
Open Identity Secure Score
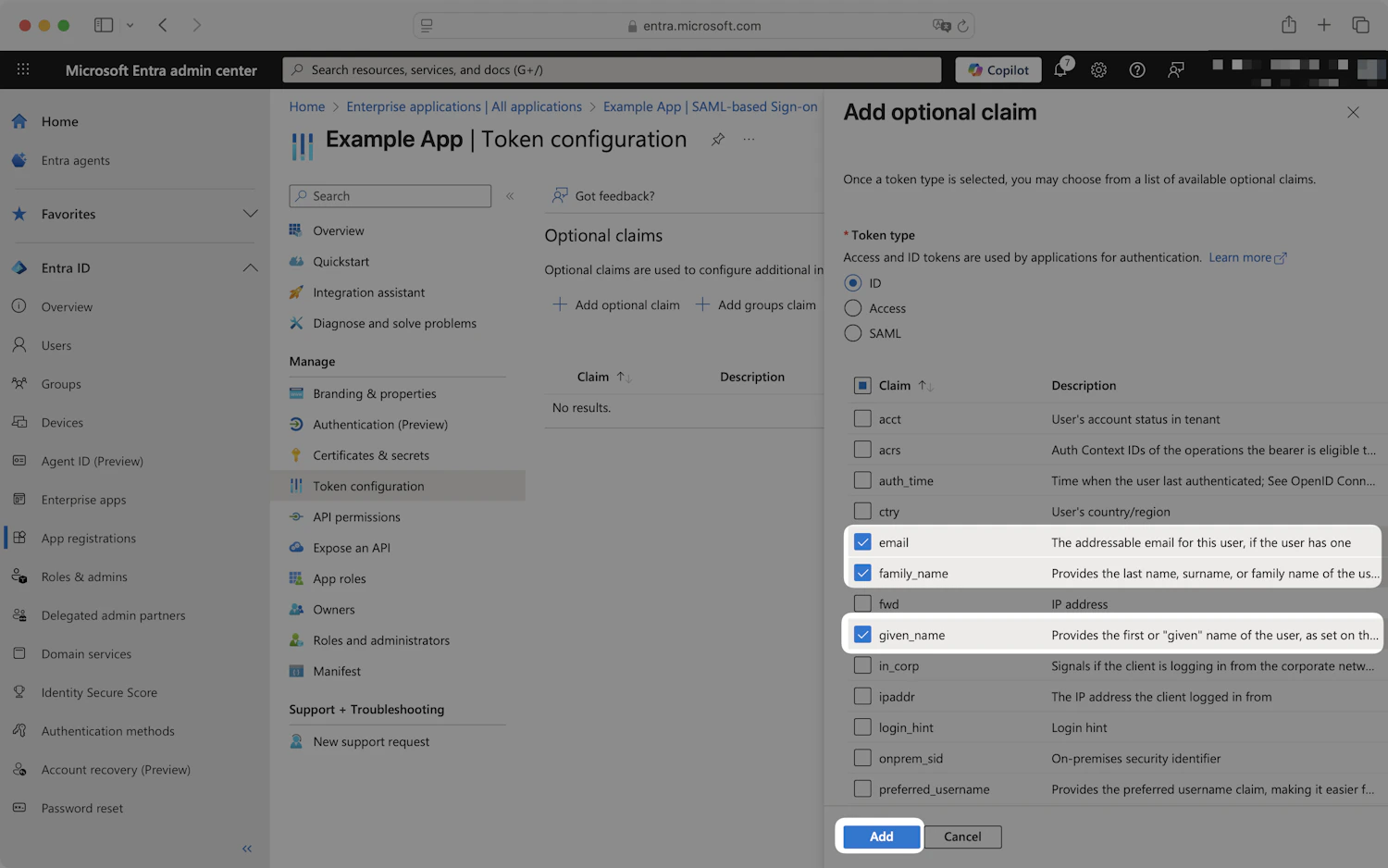99,692
